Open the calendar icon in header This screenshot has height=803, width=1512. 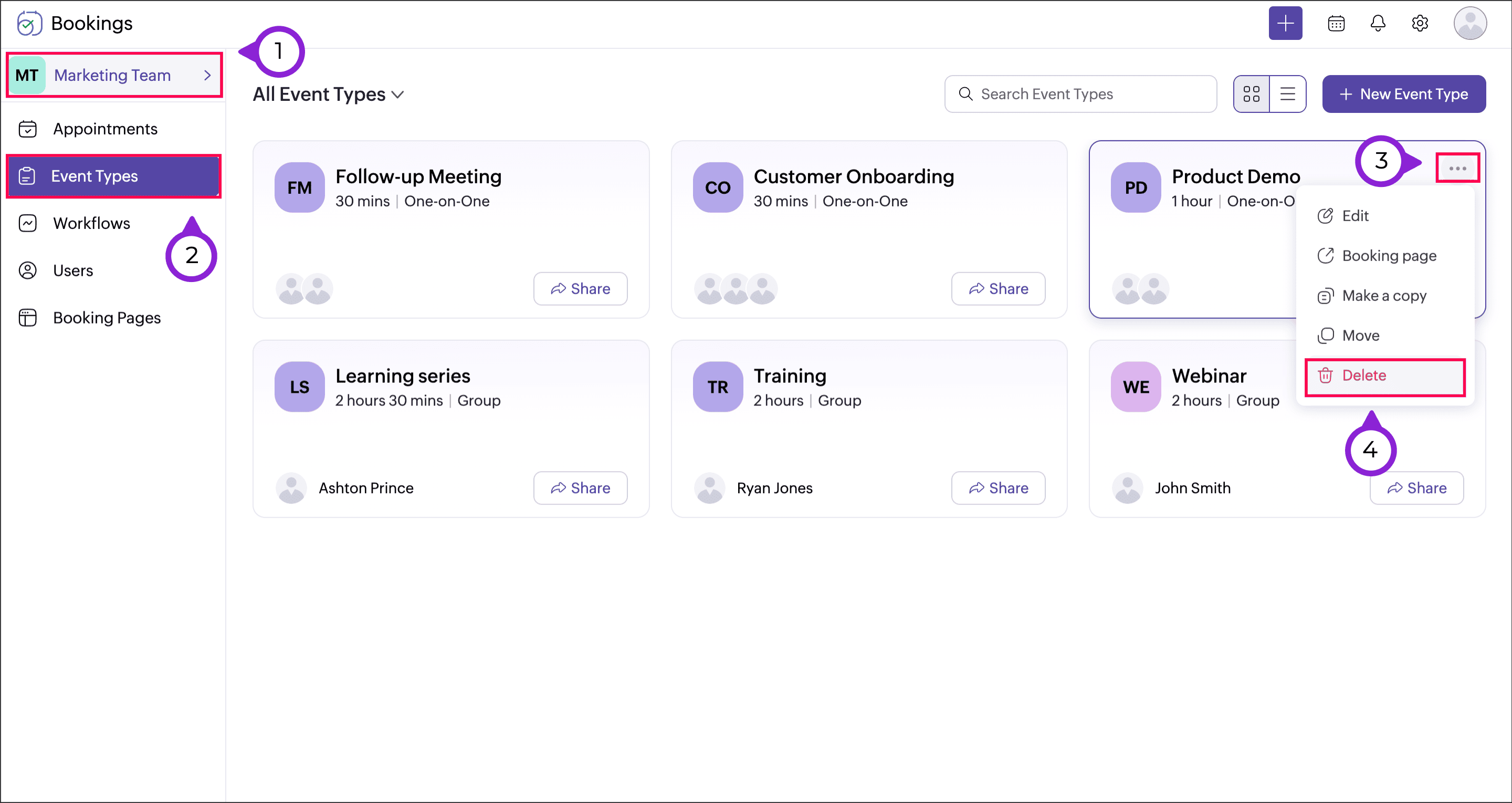pos(1336,24)
